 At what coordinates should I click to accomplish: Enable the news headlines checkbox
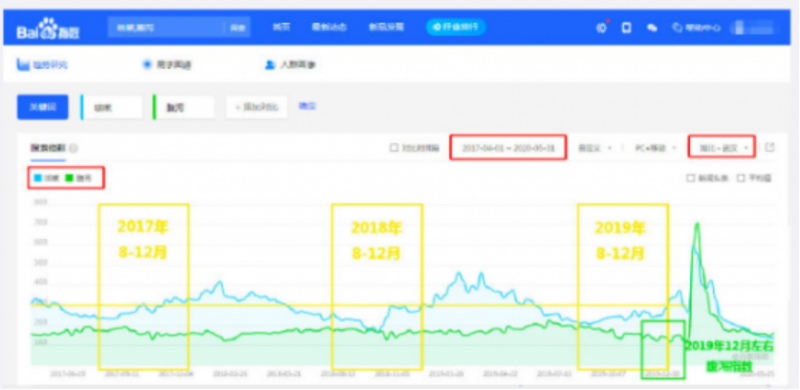point(690,178)
